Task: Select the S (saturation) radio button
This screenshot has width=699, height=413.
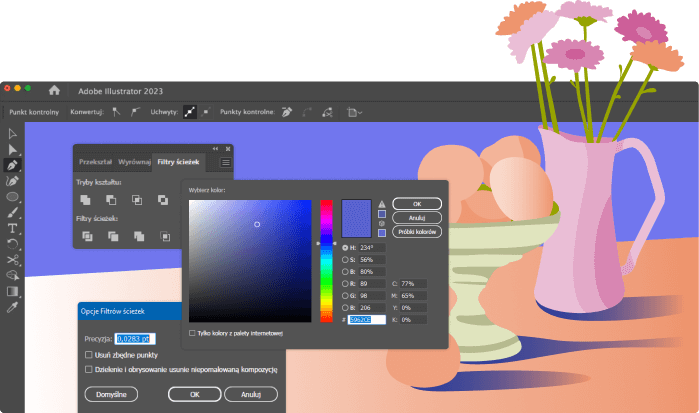Action: click(346, 259)
